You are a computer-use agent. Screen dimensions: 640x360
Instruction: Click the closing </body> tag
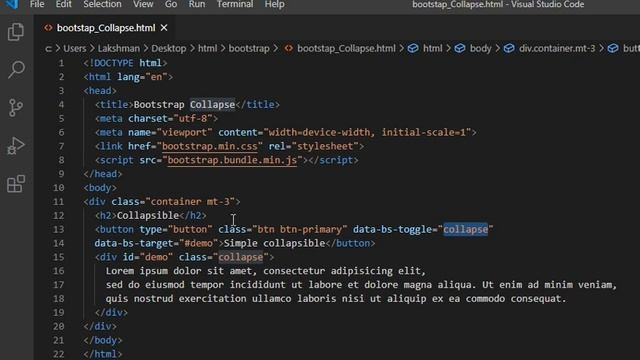tap(103, 340)
